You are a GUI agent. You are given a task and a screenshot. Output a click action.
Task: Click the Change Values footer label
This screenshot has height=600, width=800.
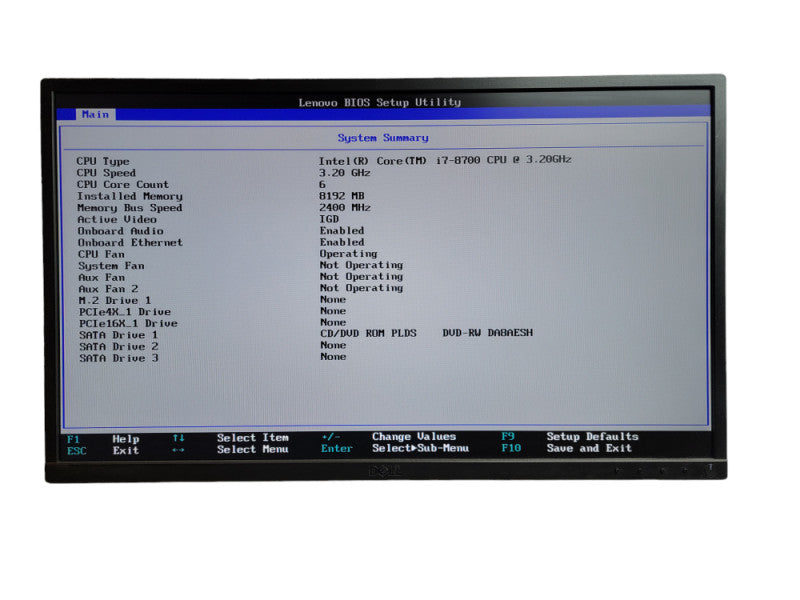(x=414, y=437)
